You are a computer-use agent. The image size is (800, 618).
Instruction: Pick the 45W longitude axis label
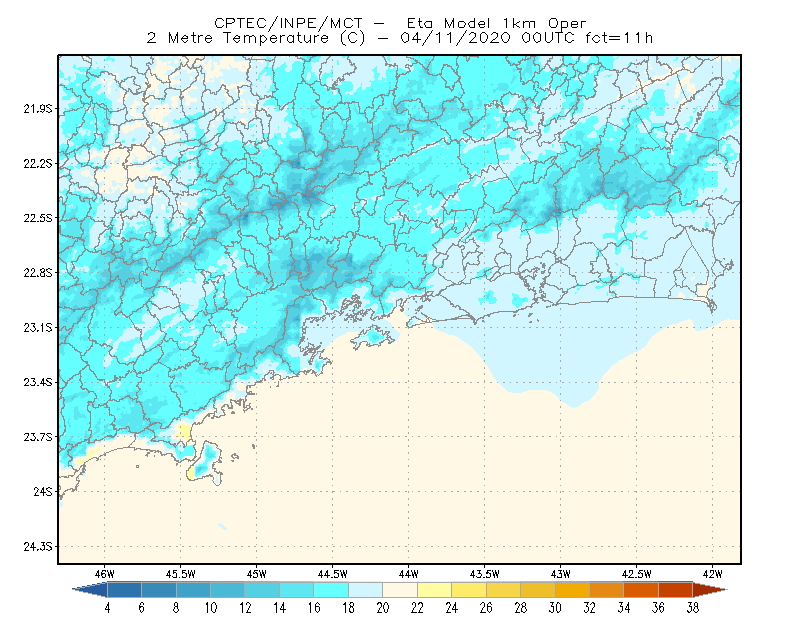tap(257, 574)
